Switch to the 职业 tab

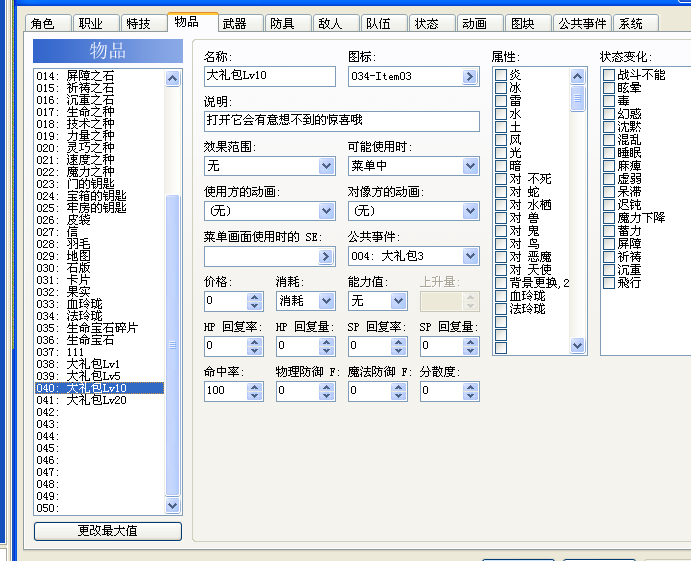[x=96, y=23]
